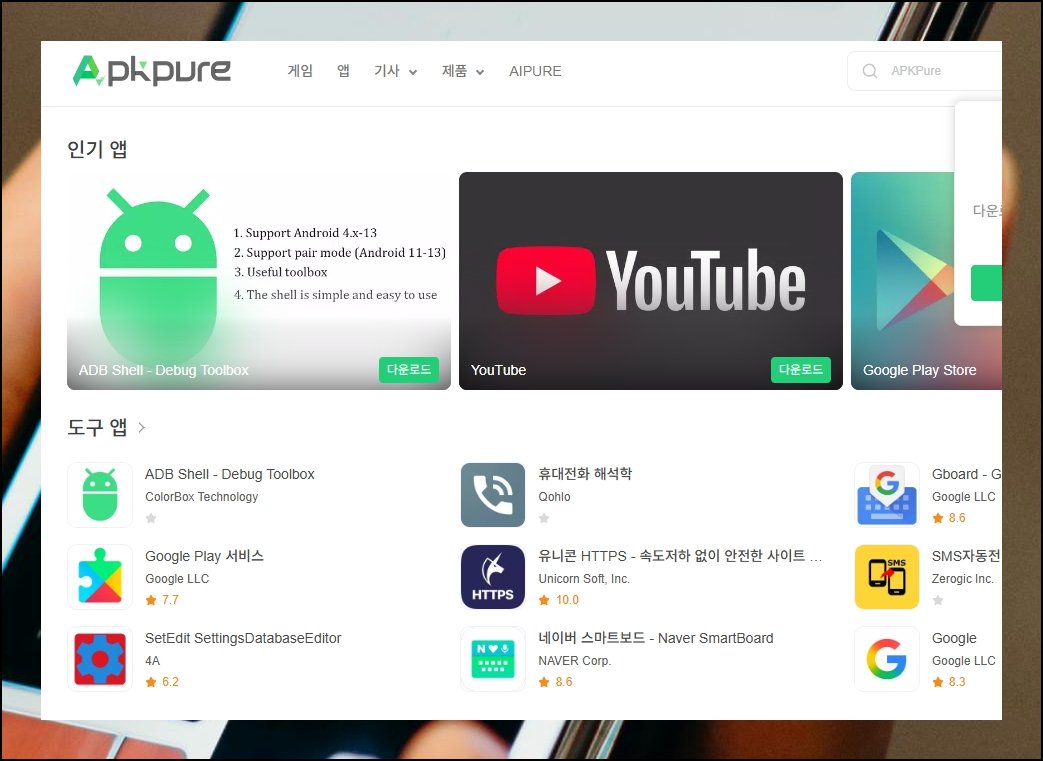
Task: Download YouTube with 다운로드 button
Action: (801, 370)
